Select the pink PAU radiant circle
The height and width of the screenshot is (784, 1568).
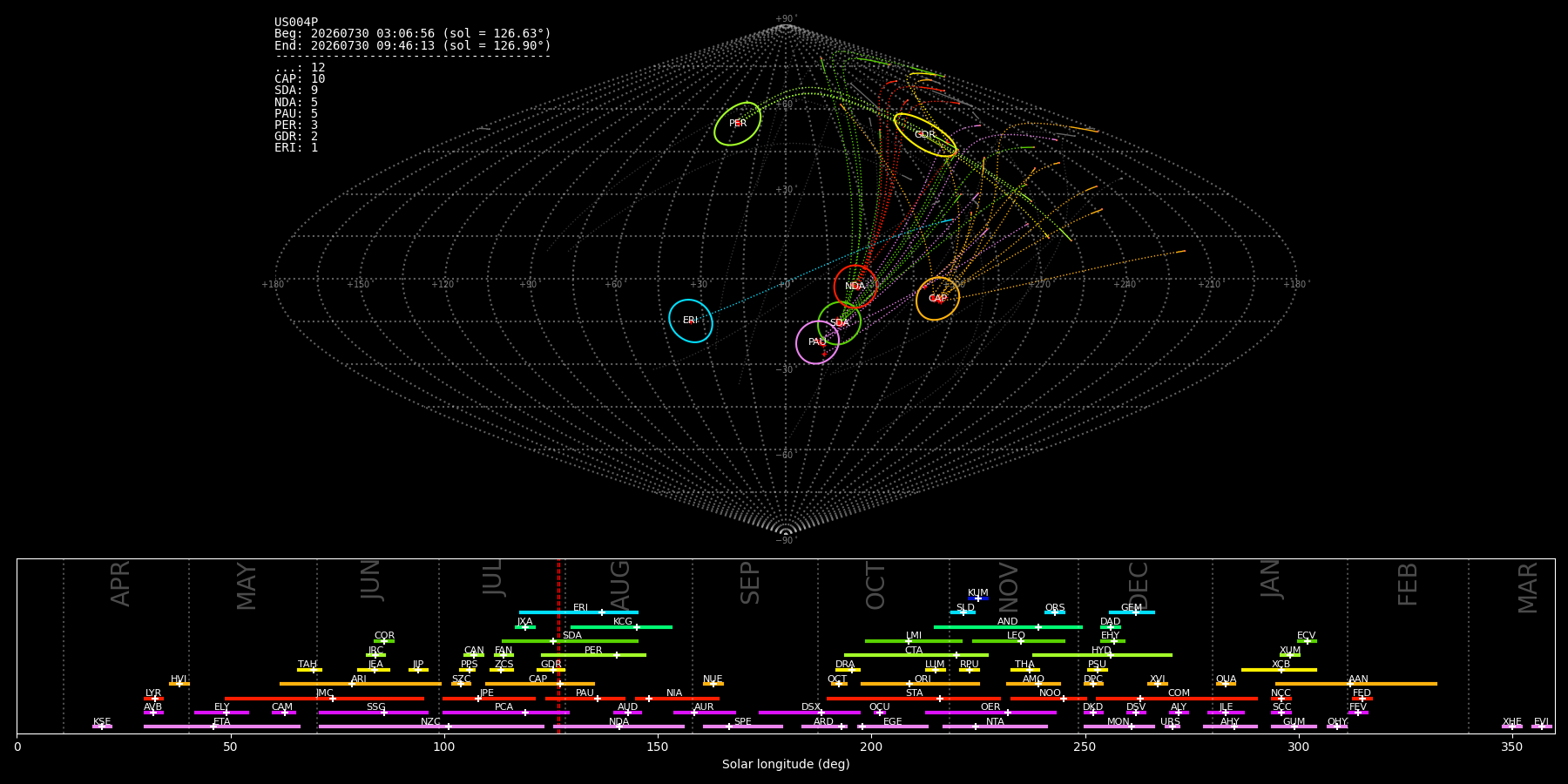tap(817, 342)
